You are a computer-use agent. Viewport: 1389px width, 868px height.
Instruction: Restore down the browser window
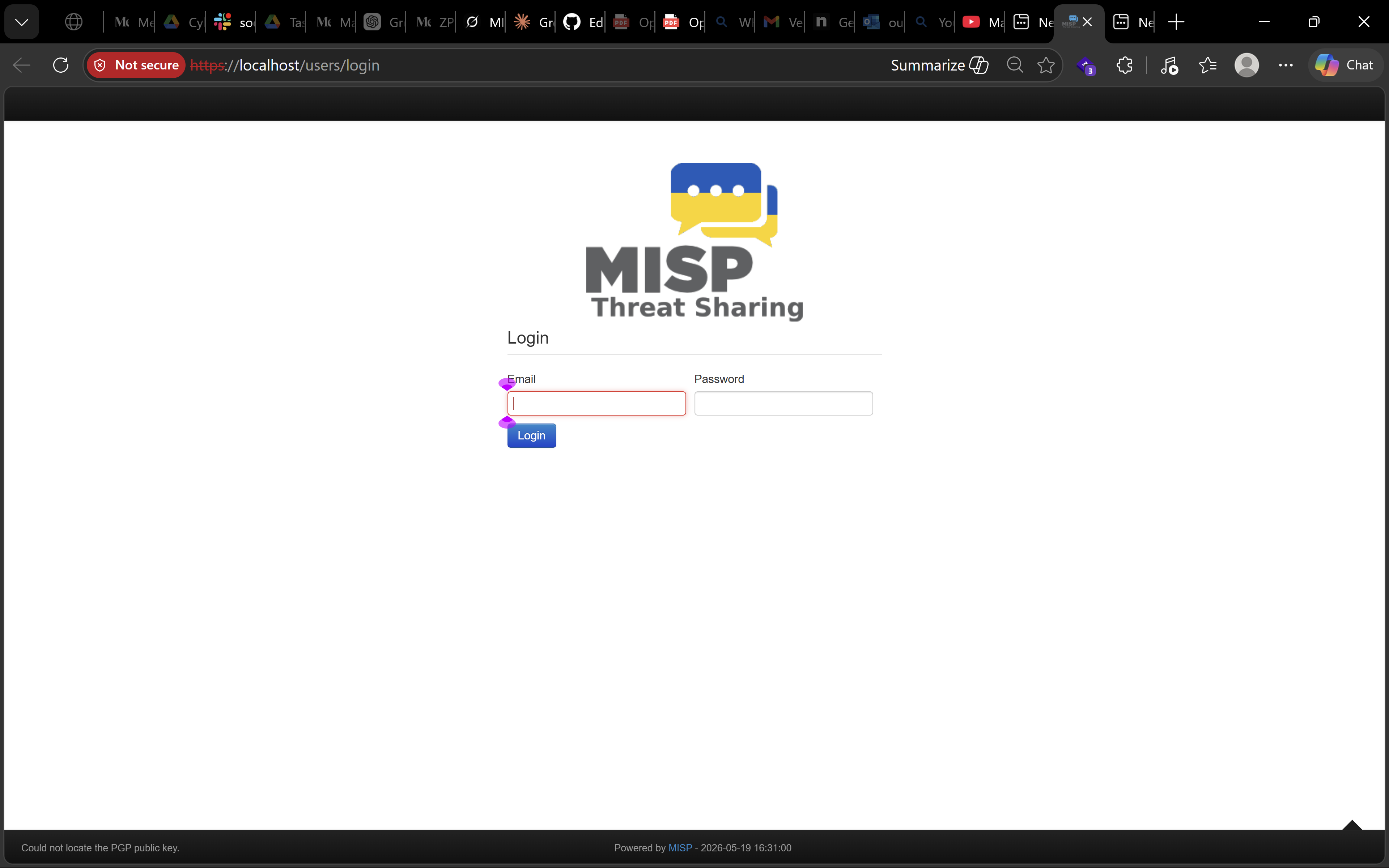tap(1314, 22)
